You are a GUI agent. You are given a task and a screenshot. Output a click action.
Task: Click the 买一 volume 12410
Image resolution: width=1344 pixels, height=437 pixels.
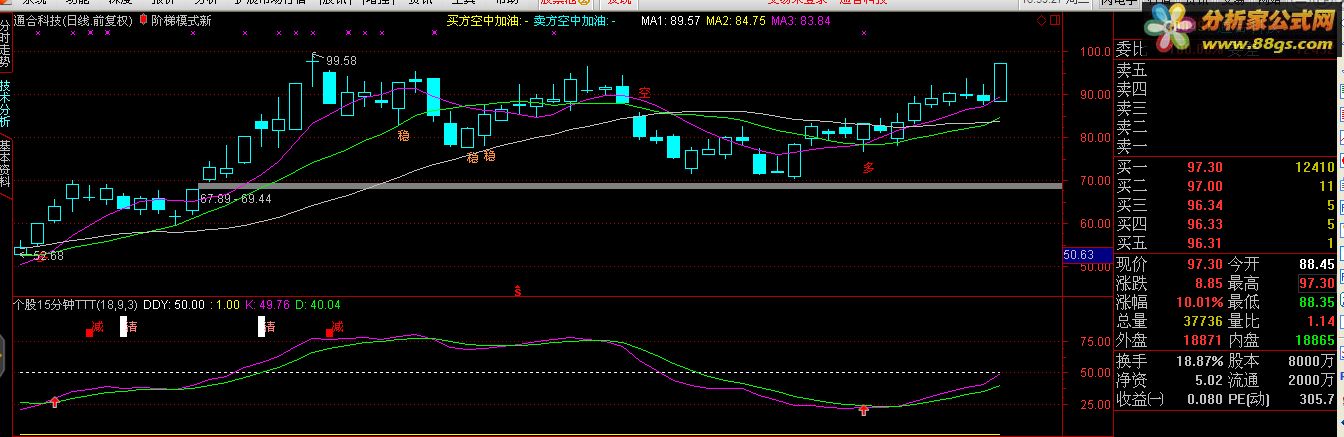(x=1314, y=167)
